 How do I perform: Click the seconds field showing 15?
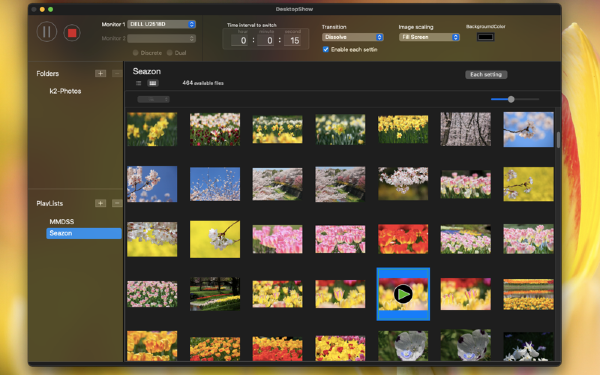point(292,41)
